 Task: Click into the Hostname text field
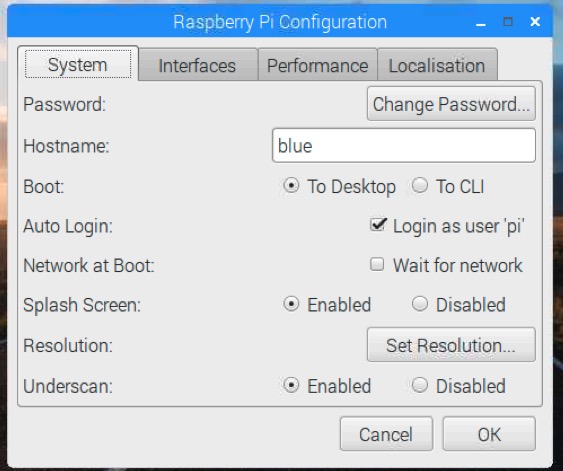pos(404,145)
